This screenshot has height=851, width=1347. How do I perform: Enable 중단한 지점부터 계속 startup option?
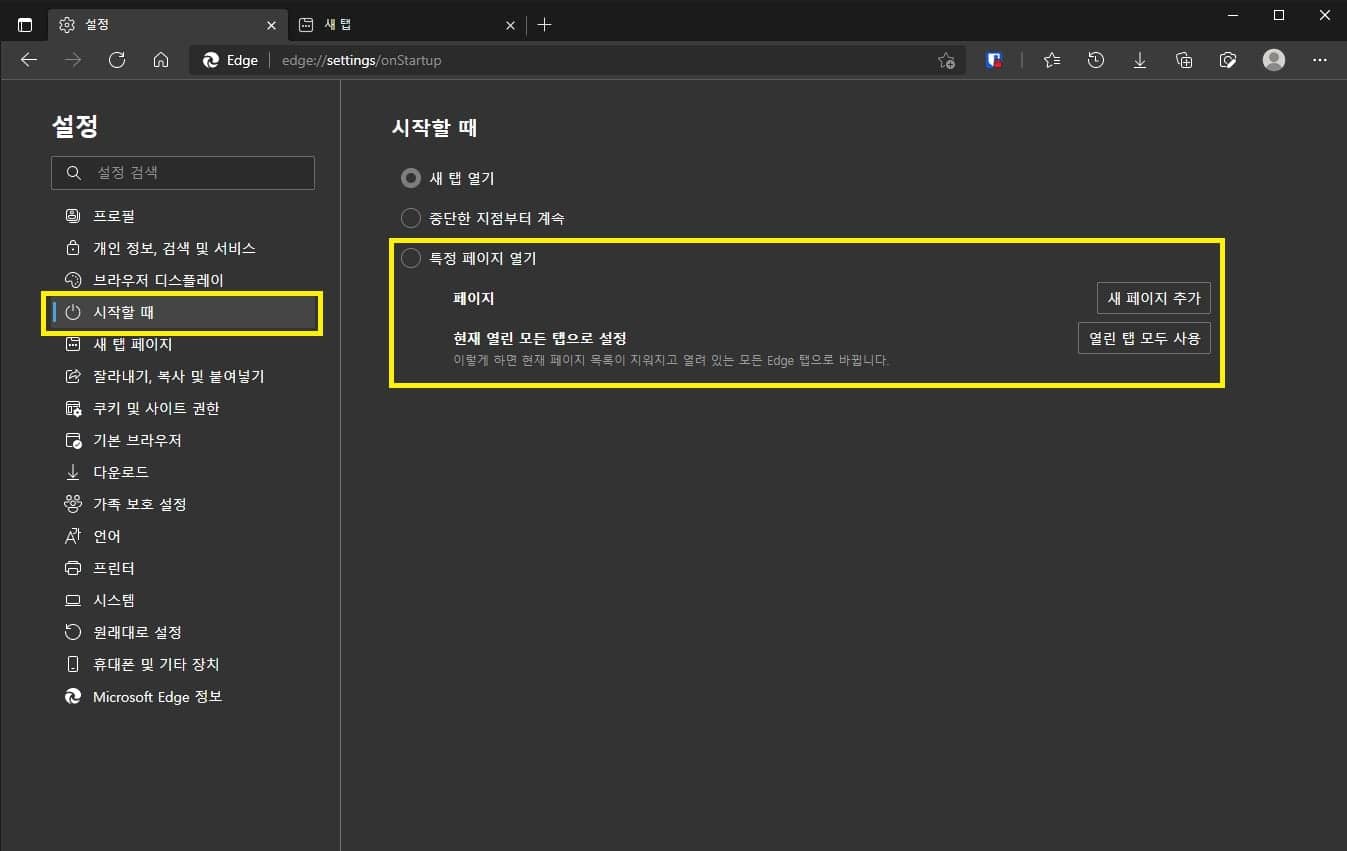410,218
